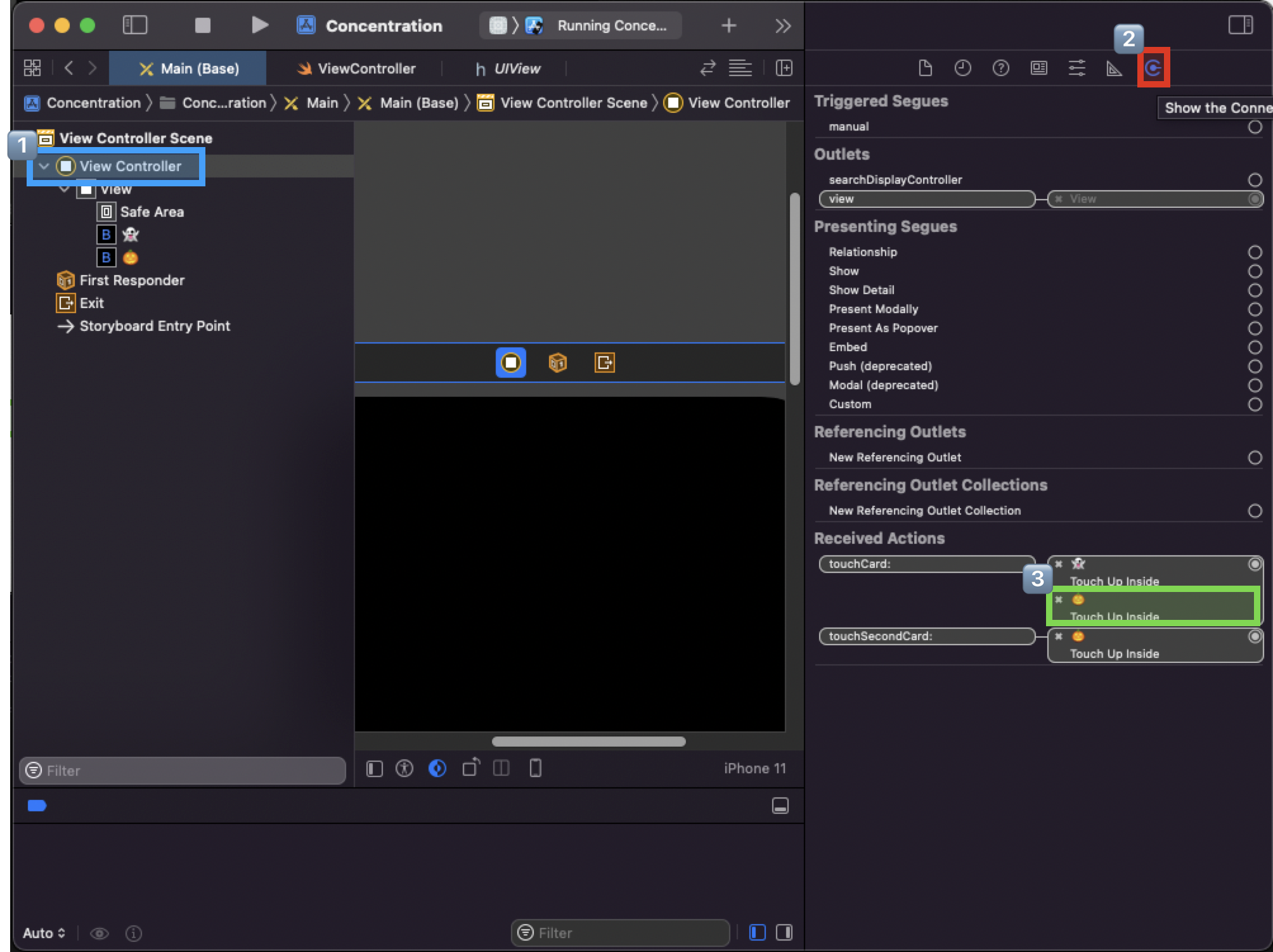Hide the document outline pane

coord(375,769)
